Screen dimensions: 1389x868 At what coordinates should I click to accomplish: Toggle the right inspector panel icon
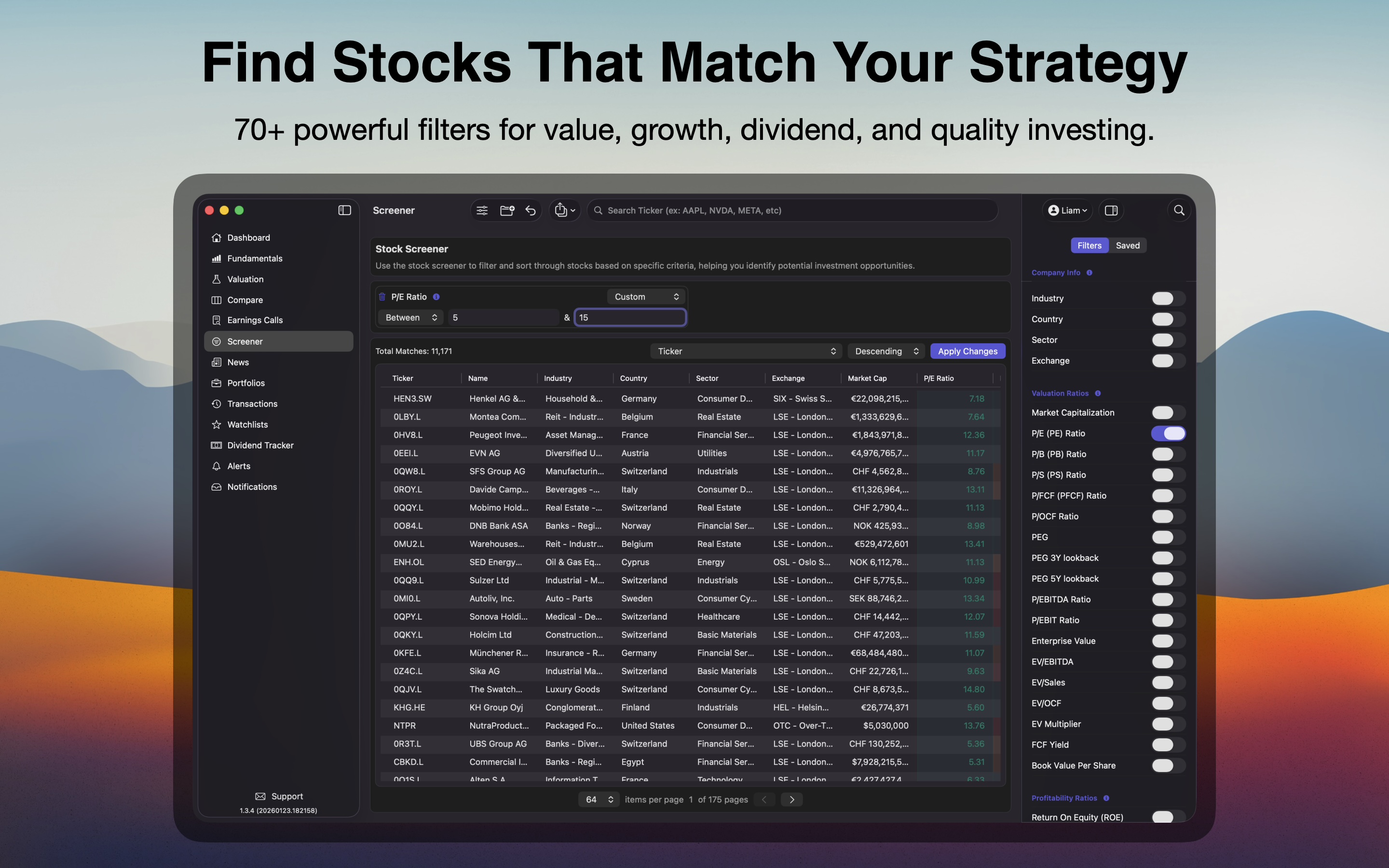click(x=1111, y=211)
